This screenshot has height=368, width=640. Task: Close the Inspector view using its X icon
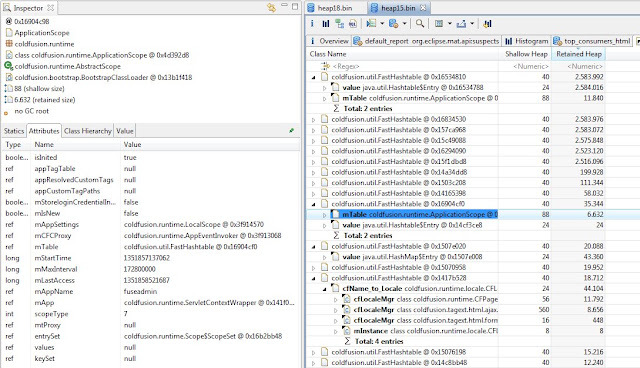tap(50, 8)
